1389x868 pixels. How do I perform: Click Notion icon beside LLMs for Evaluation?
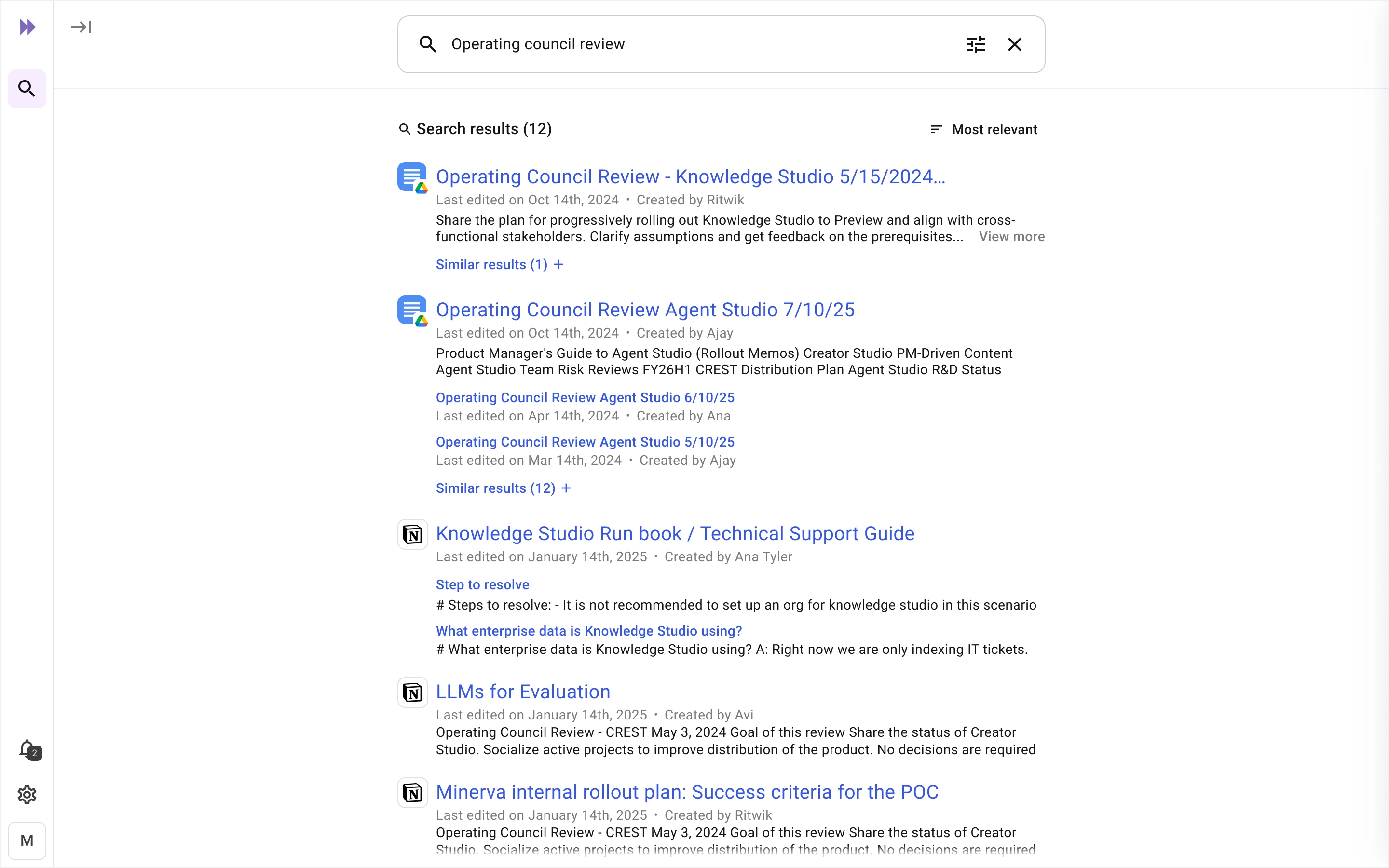412,692
